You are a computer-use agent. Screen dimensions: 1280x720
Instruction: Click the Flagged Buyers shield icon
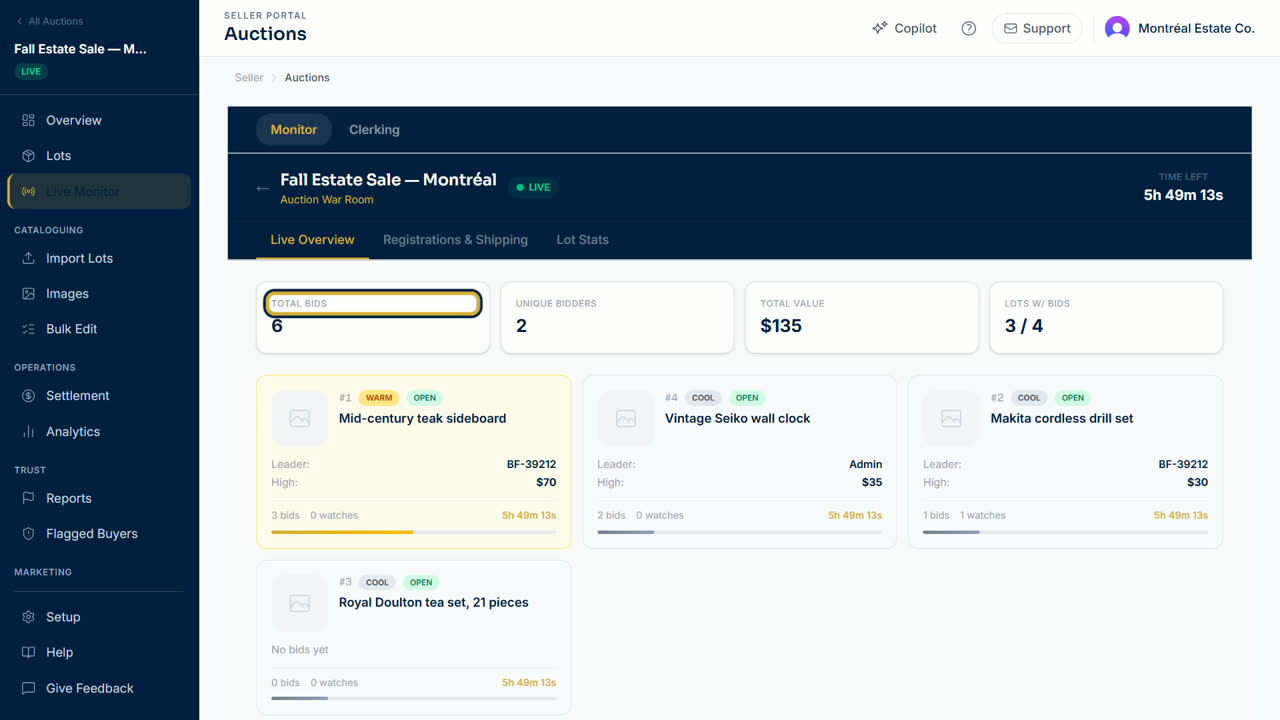pyautogui.click(x=28, y=534)
